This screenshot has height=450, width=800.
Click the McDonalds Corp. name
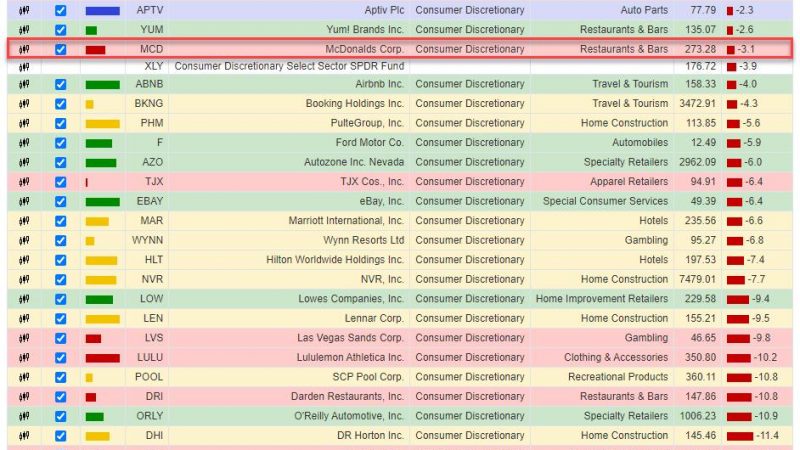point(364,49)
